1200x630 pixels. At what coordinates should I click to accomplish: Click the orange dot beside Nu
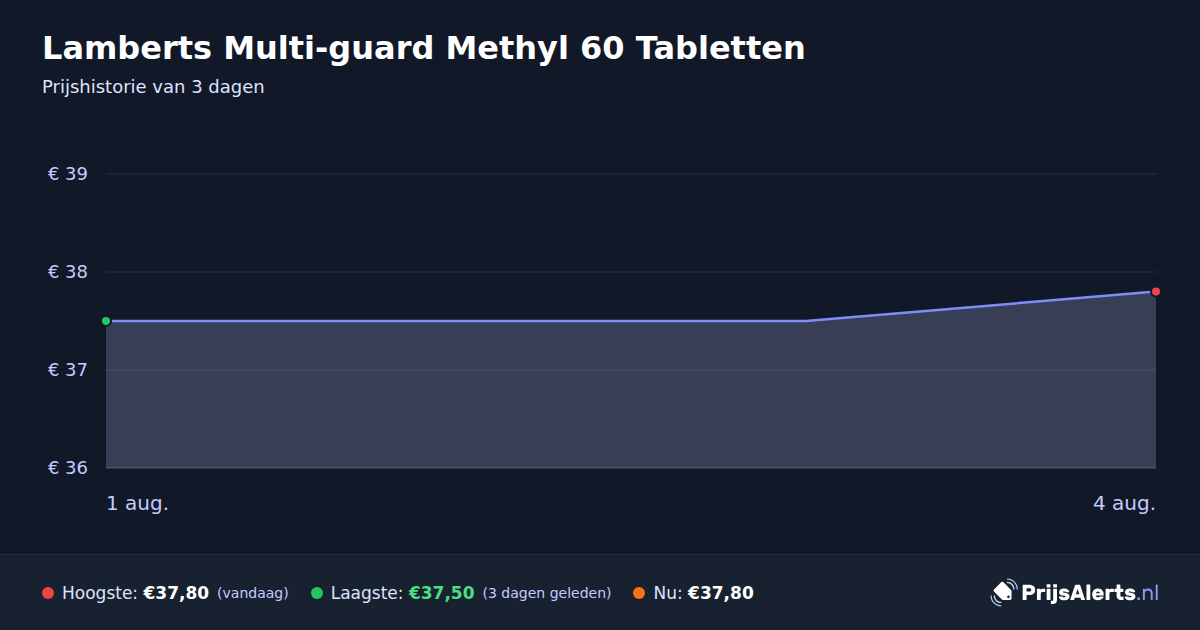639,593
